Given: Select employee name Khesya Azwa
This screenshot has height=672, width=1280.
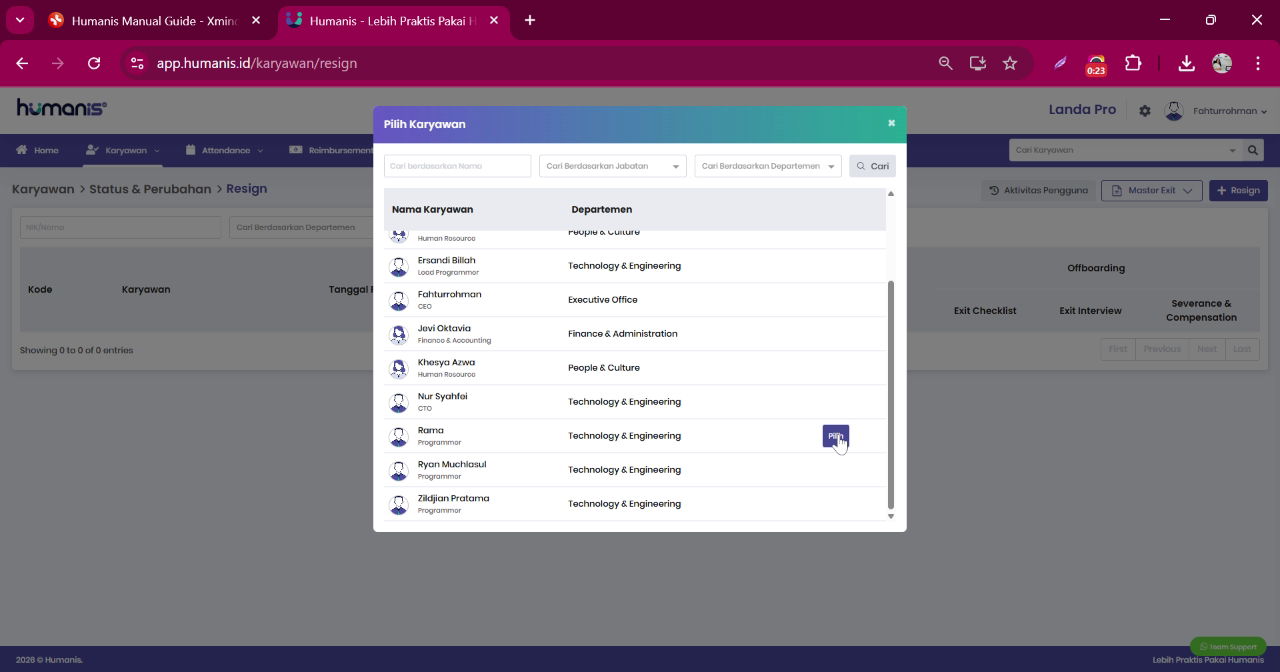Looking at the screenshot, I should click(446, 362).
